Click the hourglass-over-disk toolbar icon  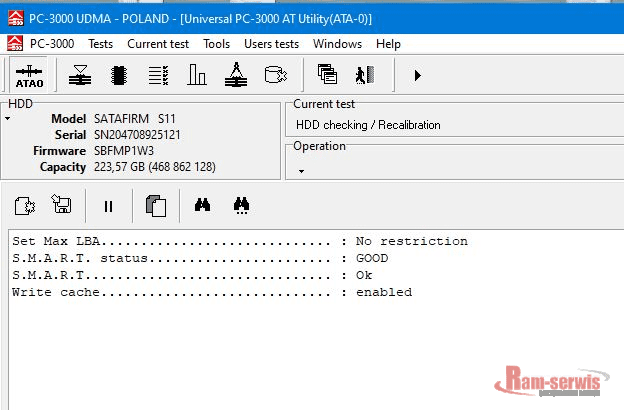[x=80, y=75]
